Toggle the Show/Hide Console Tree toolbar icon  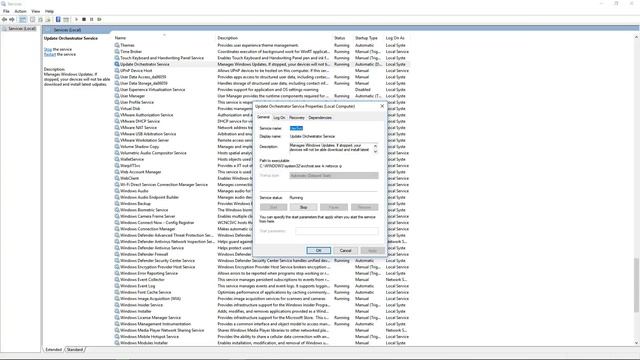coord(23,19)
